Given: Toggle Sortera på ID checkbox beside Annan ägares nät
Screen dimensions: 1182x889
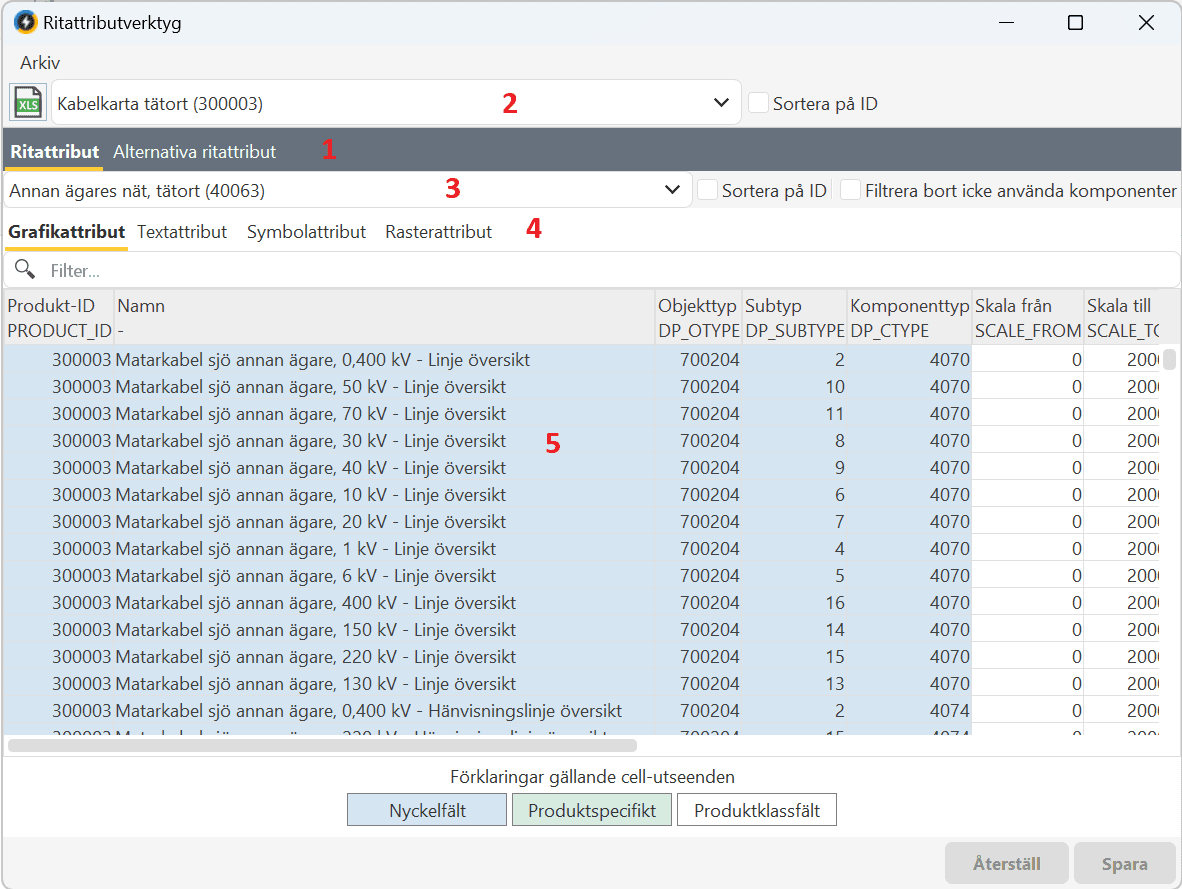Looking at the screenshot, I should tap(707, 190).
